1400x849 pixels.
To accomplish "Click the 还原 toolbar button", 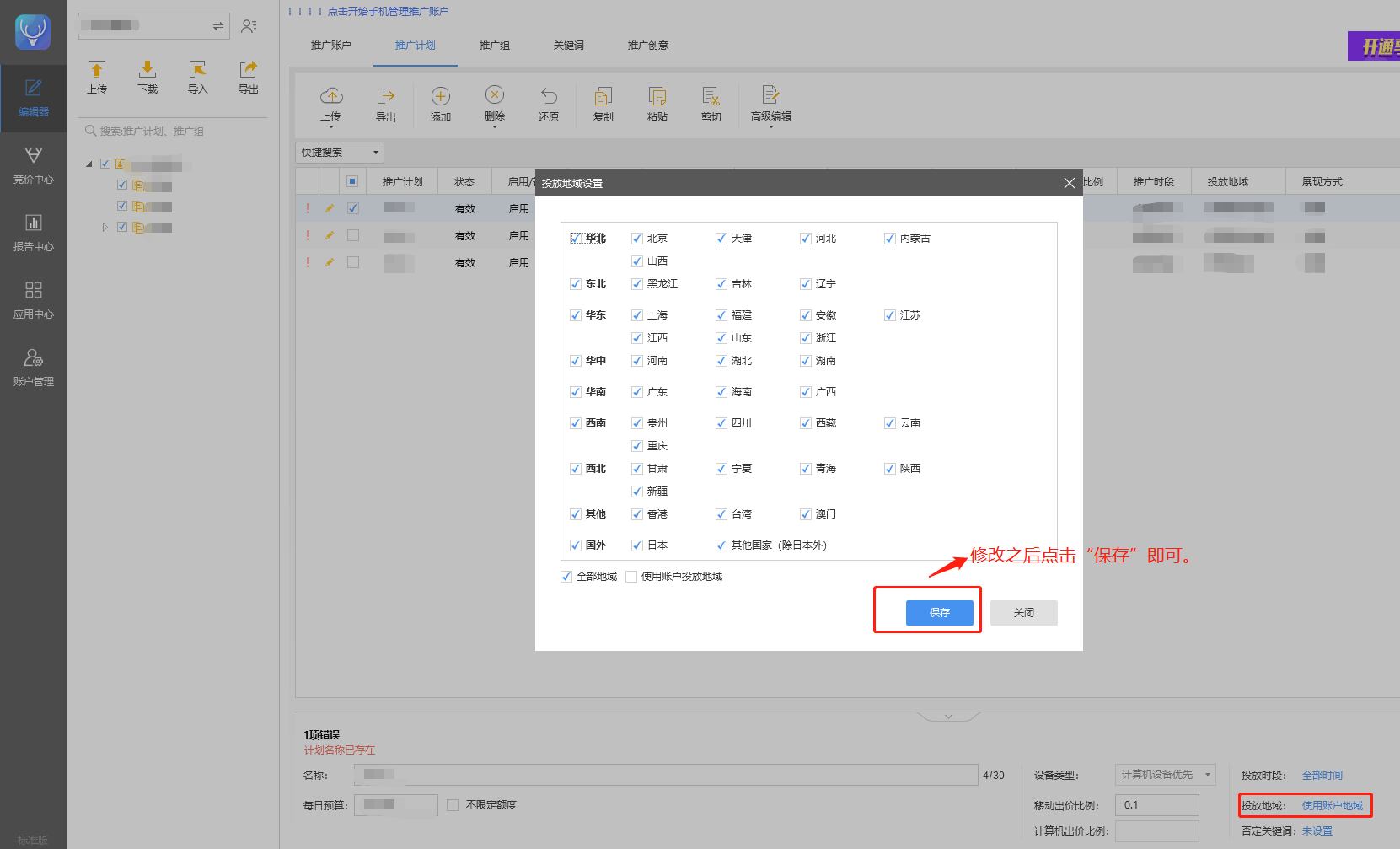I will tap(549, 105).
